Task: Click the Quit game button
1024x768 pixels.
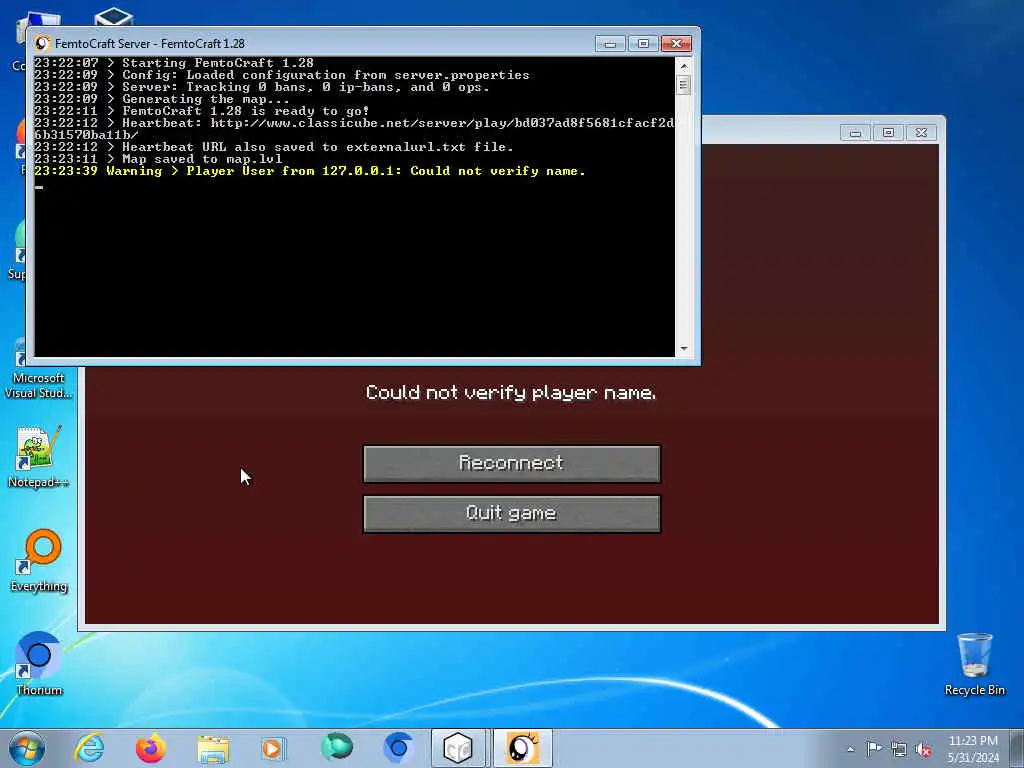Action: [x=511, y=513]
